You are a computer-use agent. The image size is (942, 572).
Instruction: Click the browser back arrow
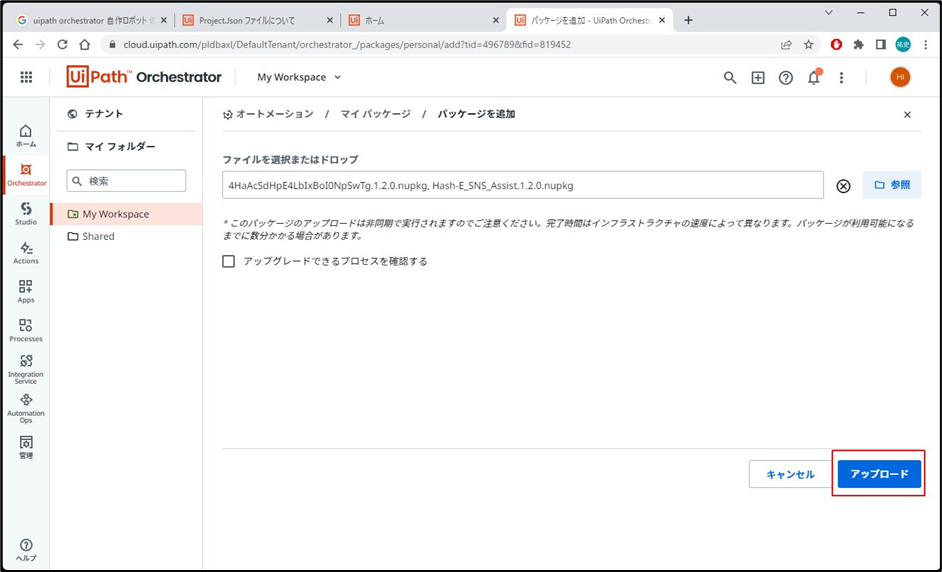[x=18, y=44]
